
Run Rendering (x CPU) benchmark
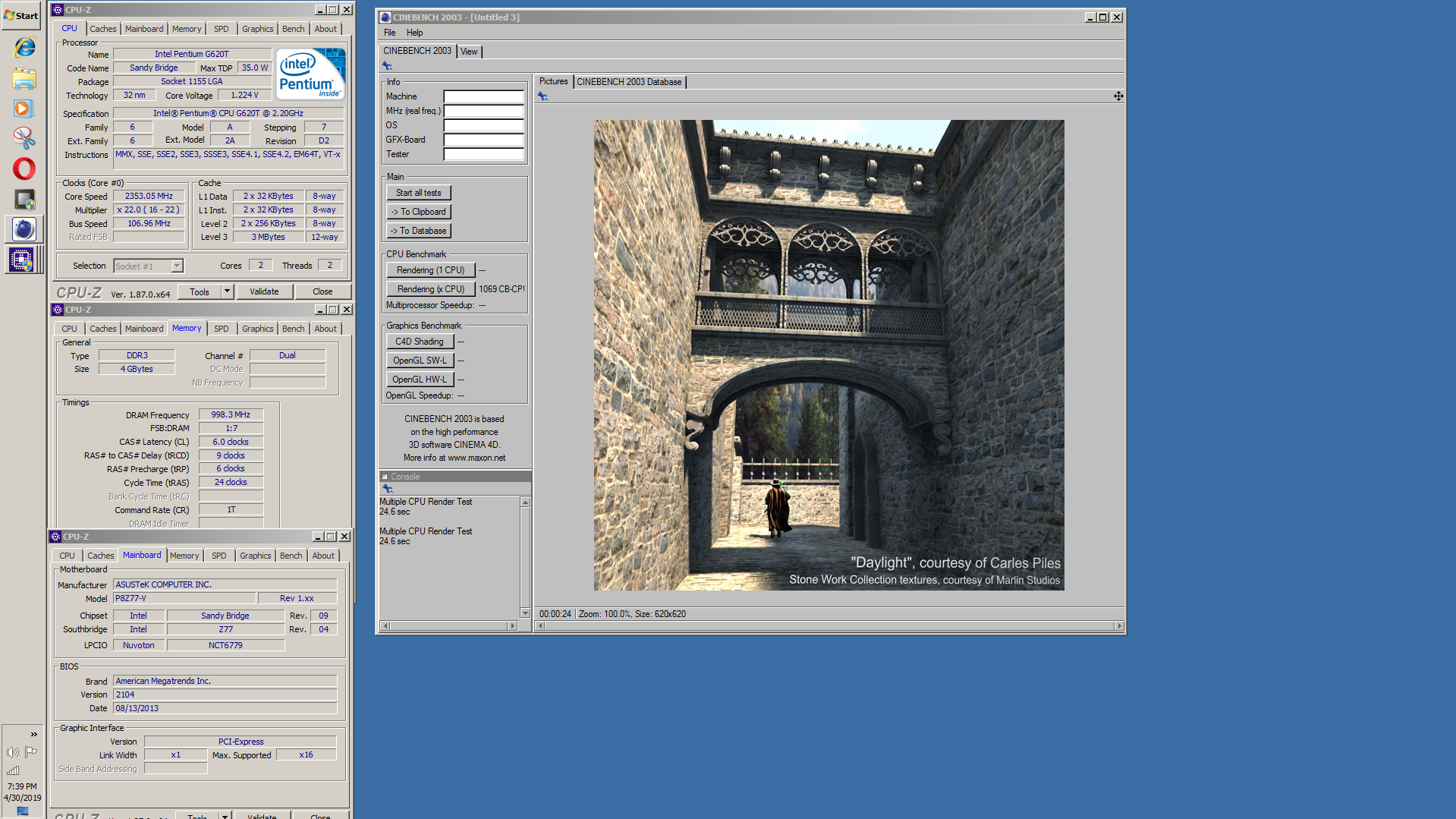point(431,289)
